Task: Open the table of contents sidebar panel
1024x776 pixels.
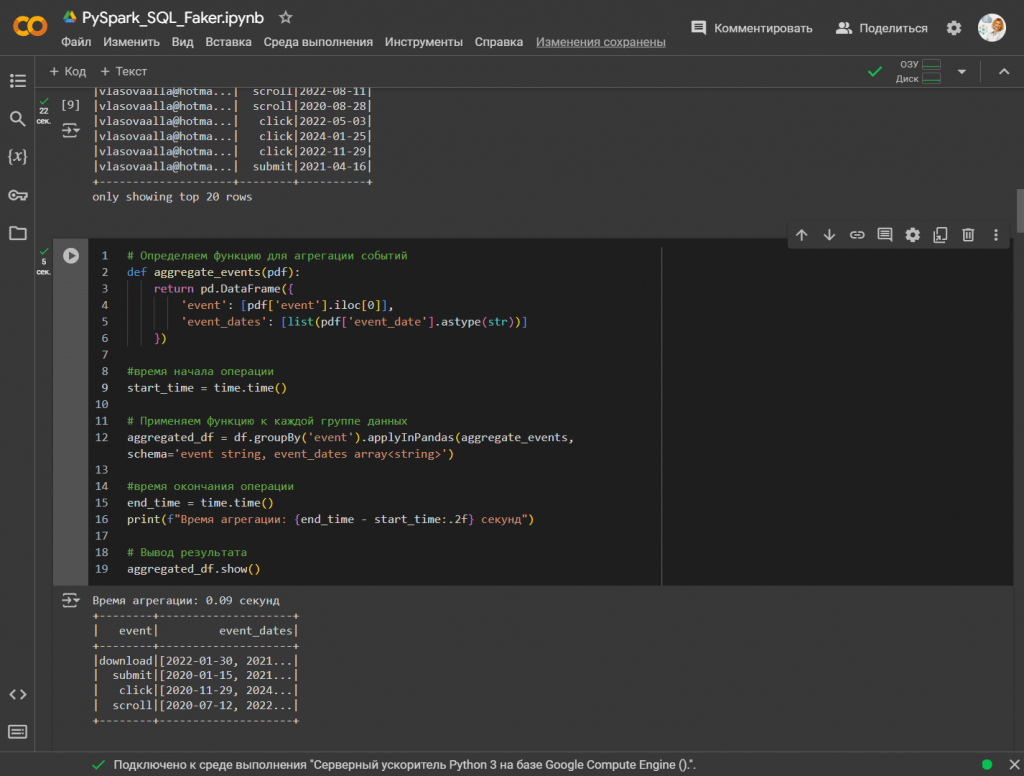Action: coord(16,81)
